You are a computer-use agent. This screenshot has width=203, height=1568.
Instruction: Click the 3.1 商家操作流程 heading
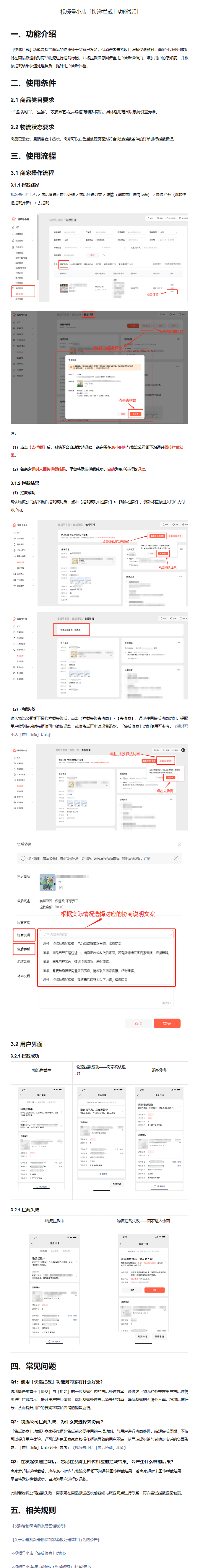(32, 173)
